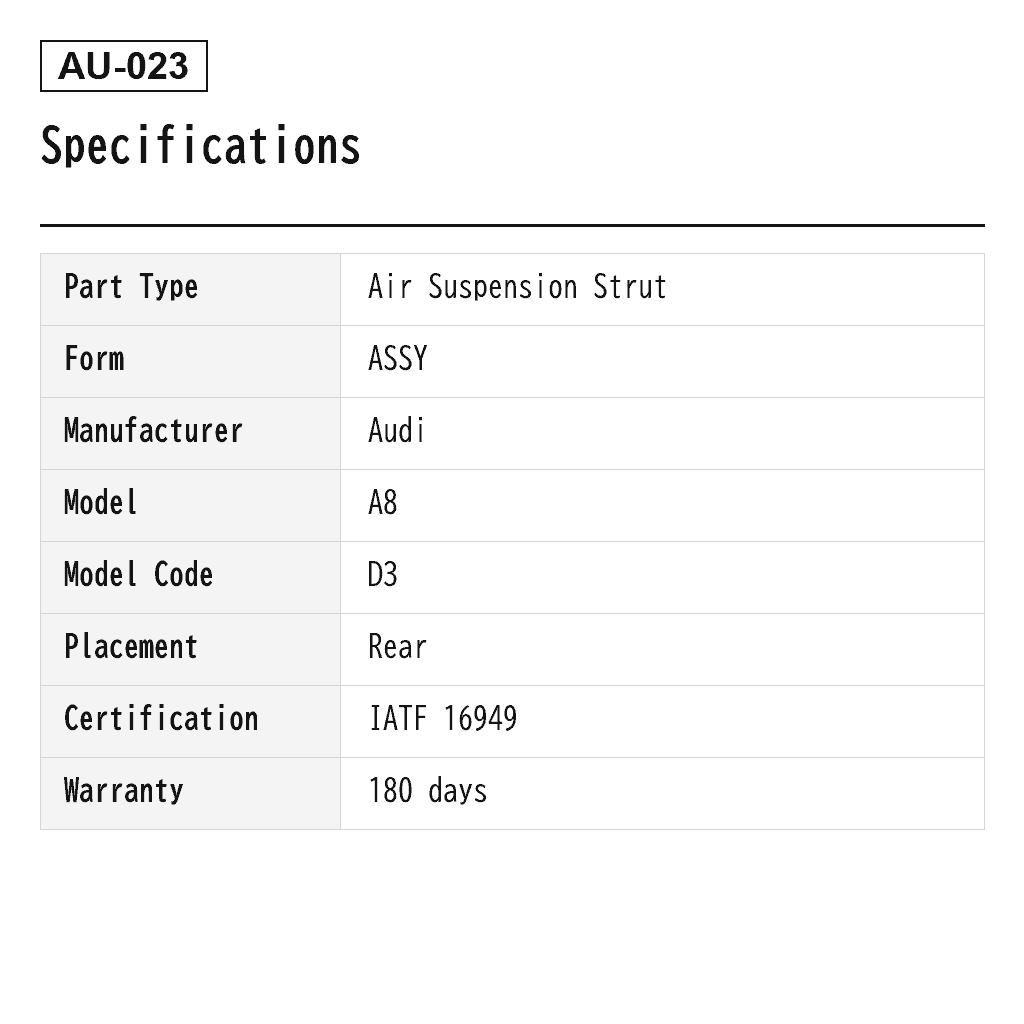Select the Specifications heading
1024x1024 pixels.
click(x=200, y=146)
